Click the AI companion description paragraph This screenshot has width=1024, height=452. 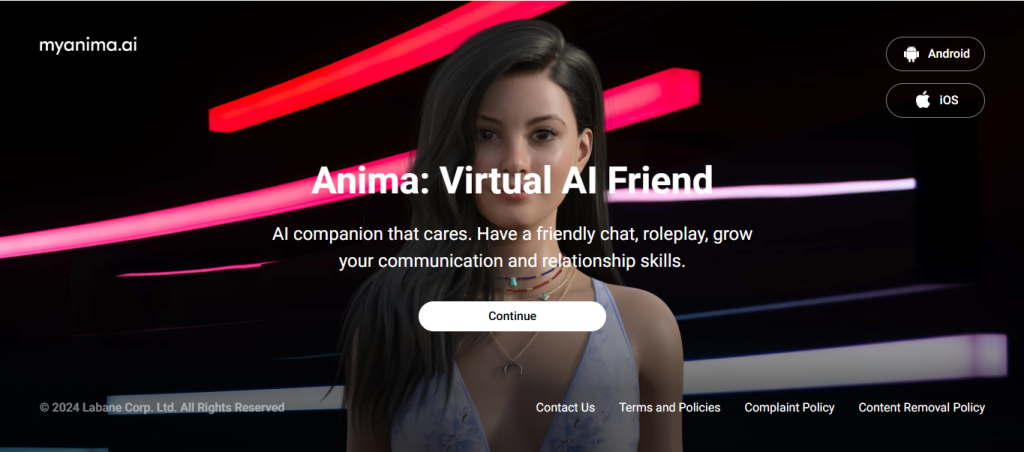tap(512, 248)
